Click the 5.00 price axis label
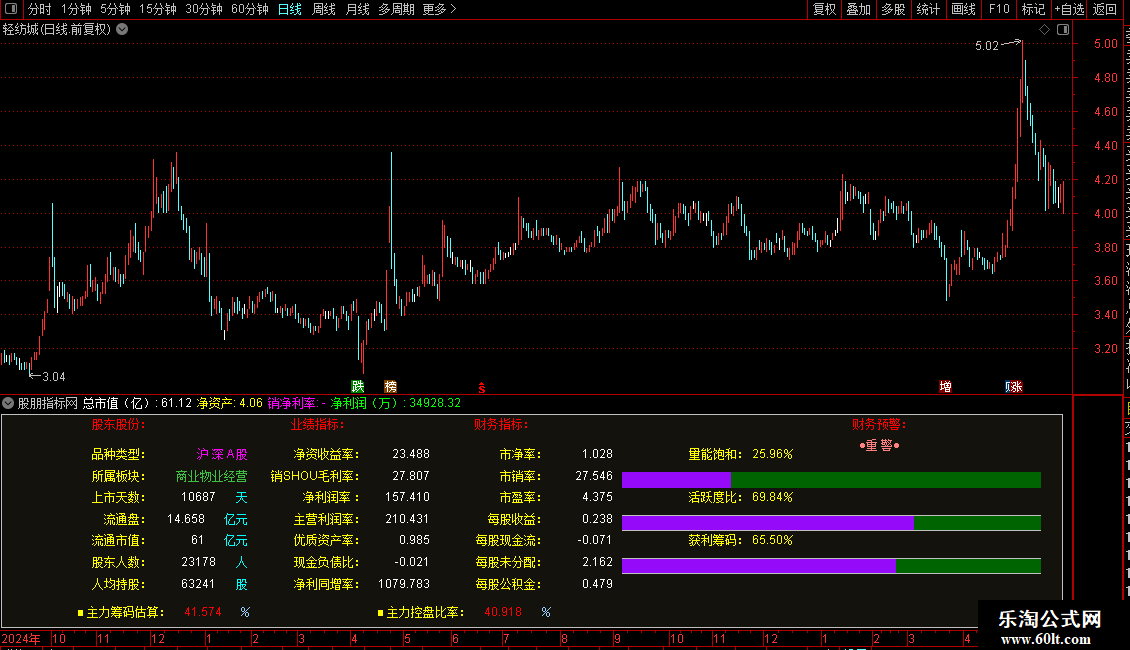Image resolution: width=1130 pixels, height=650 pixels. point(1105,44)
